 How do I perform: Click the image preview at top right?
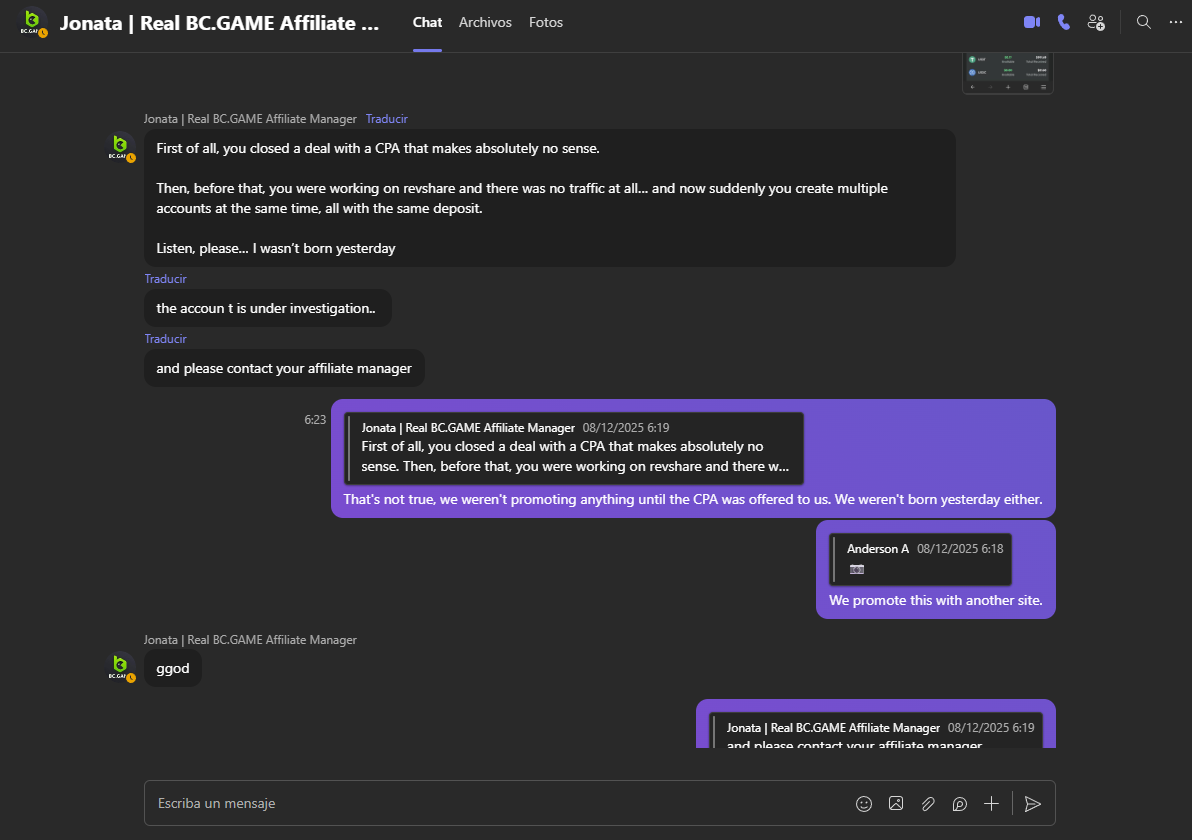click(1007, 72)
